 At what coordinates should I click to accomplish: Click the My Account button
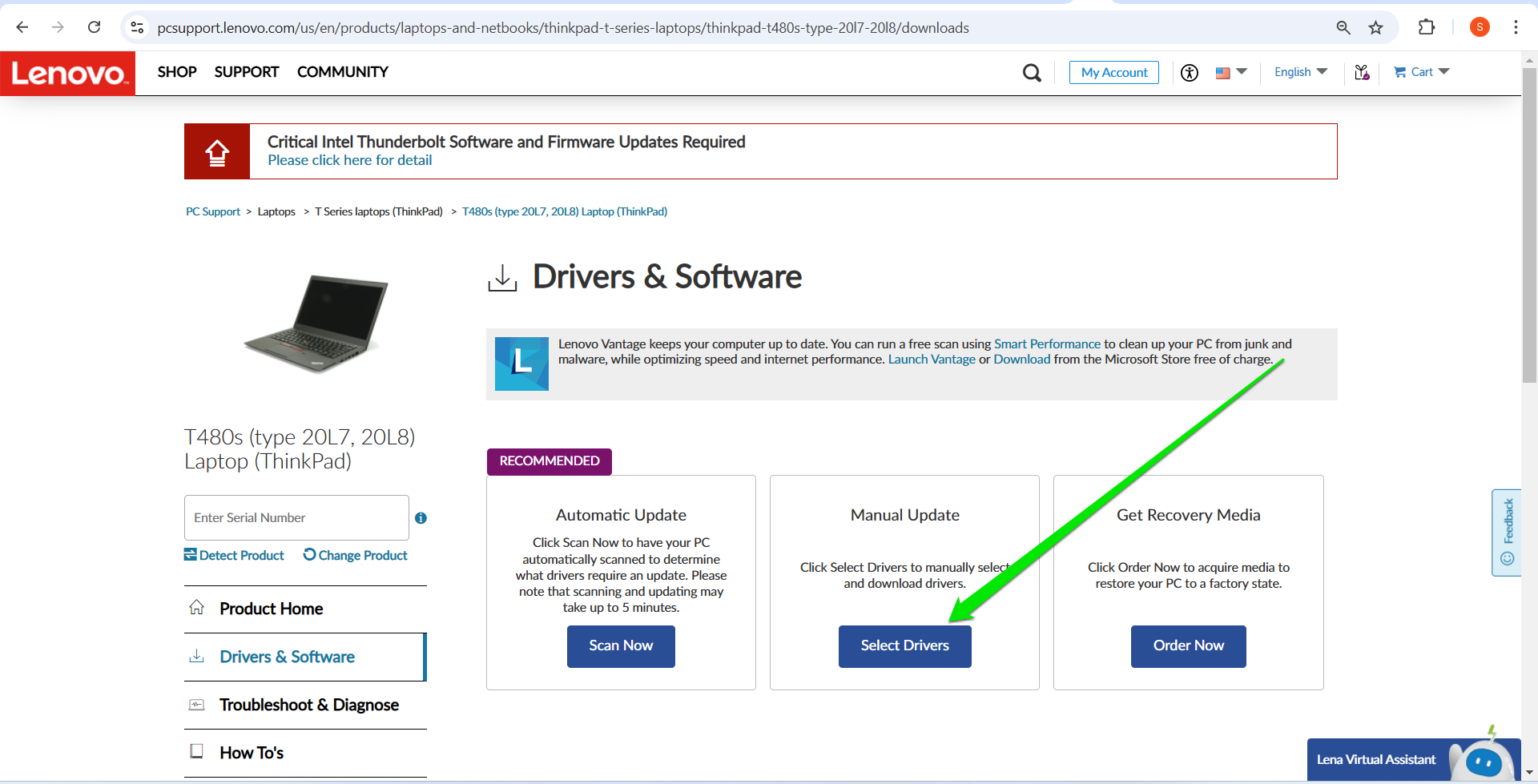coord(1114,72)
